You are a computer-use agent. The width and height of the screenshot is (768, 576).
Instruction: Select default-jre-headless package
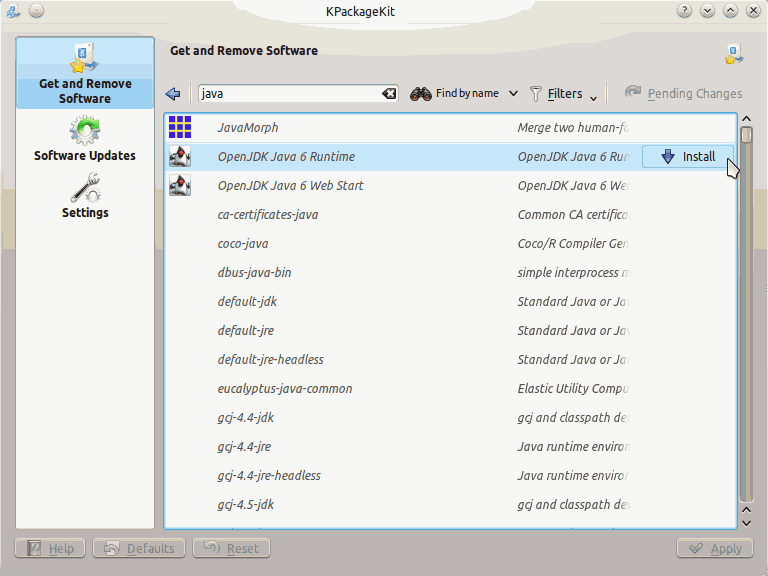[x=450, y=360]
